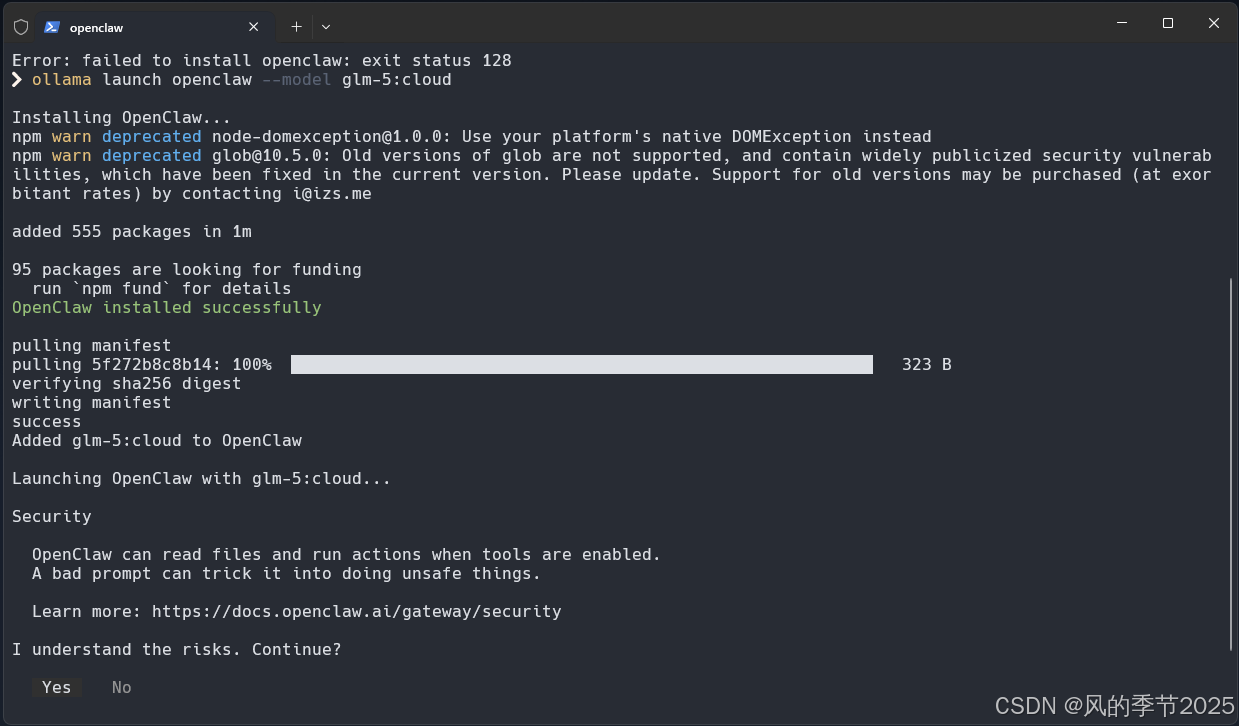Choose No at the risks prompt
Screen dimensions: 1239x726
(x=122, y=687)
